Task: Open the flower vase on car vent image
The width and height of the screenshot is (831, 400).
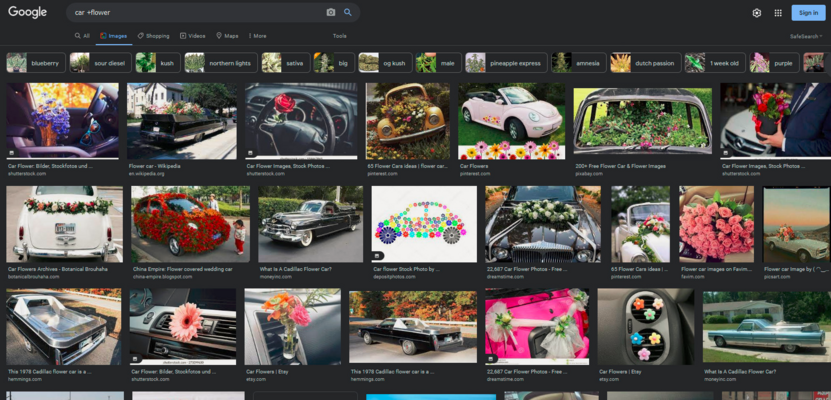Action: pyautogui.click(x=292, y=326)
